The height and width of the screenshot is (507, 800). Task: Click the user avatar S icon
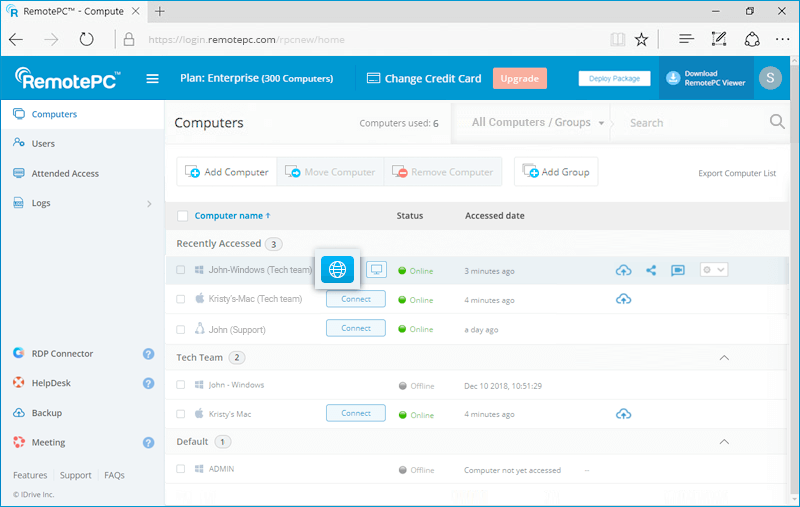tap(770, 79)
